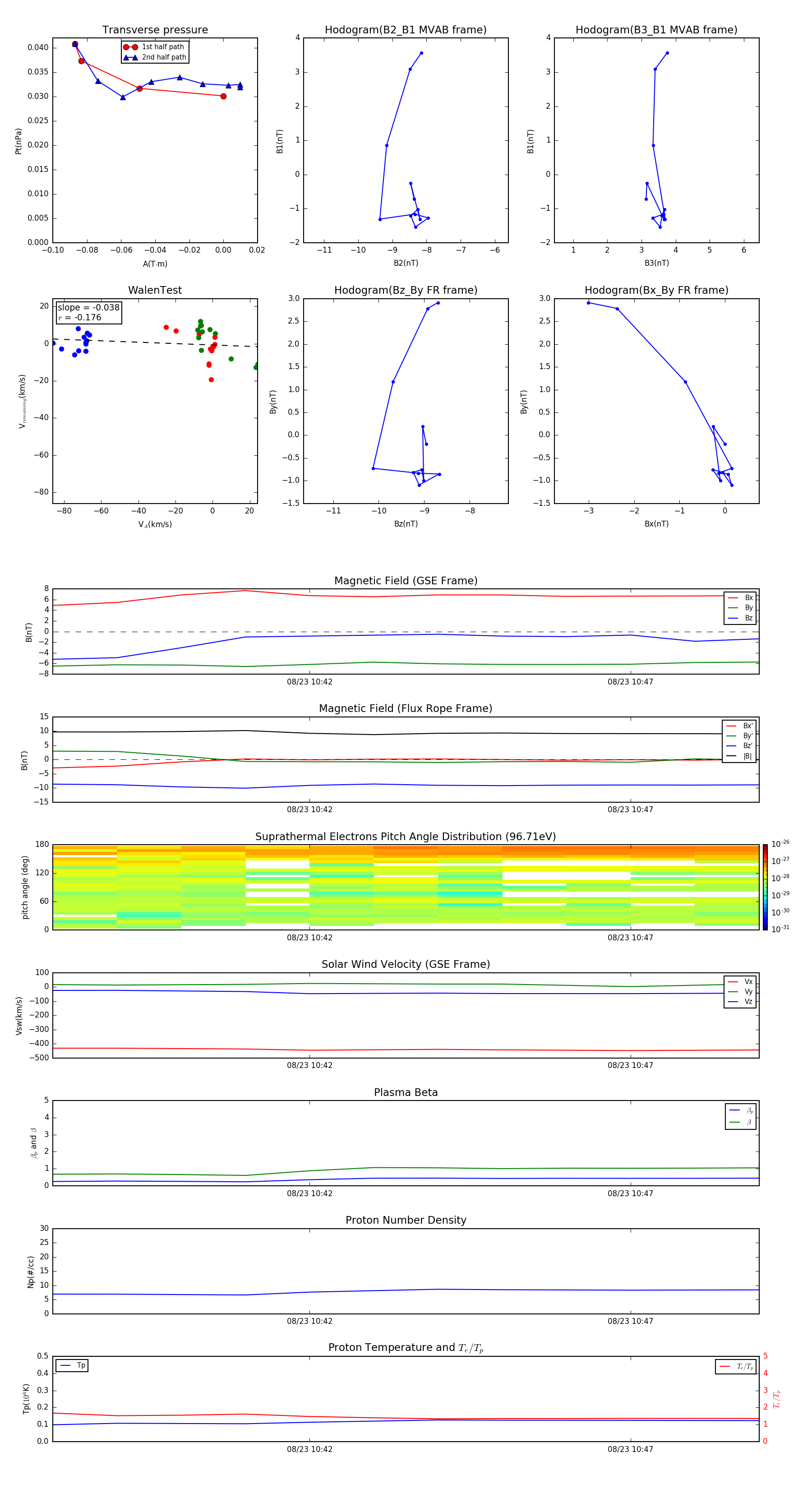Select the blue "Bz" entry in the GSE legend
Viewport: 812px width, 1489px height.
740,618
